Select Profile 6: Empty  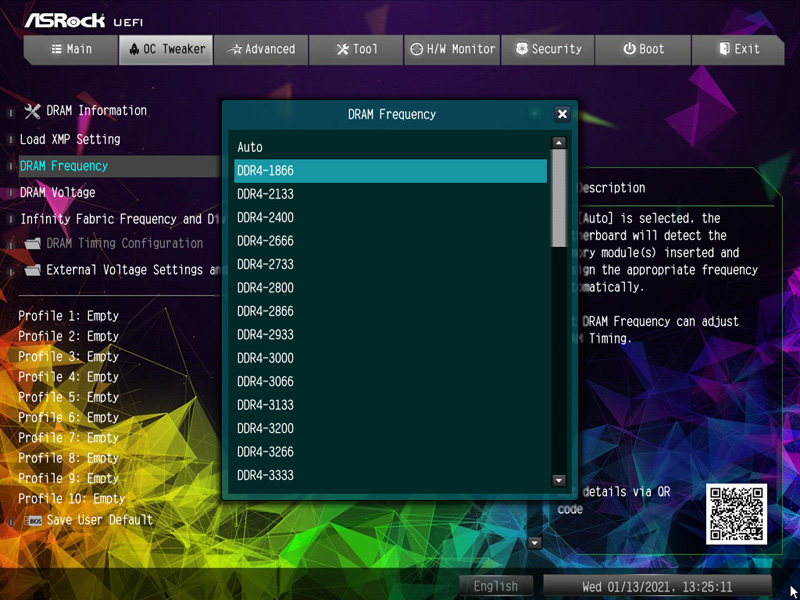68,418
